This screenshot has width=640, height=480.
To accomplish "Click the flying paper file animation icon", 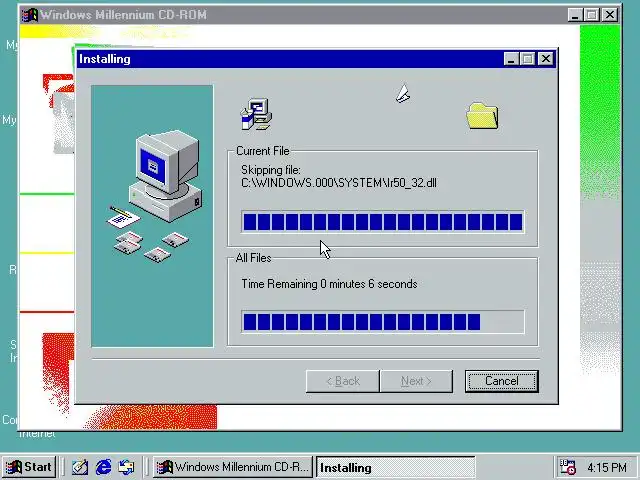I will 403,93.
